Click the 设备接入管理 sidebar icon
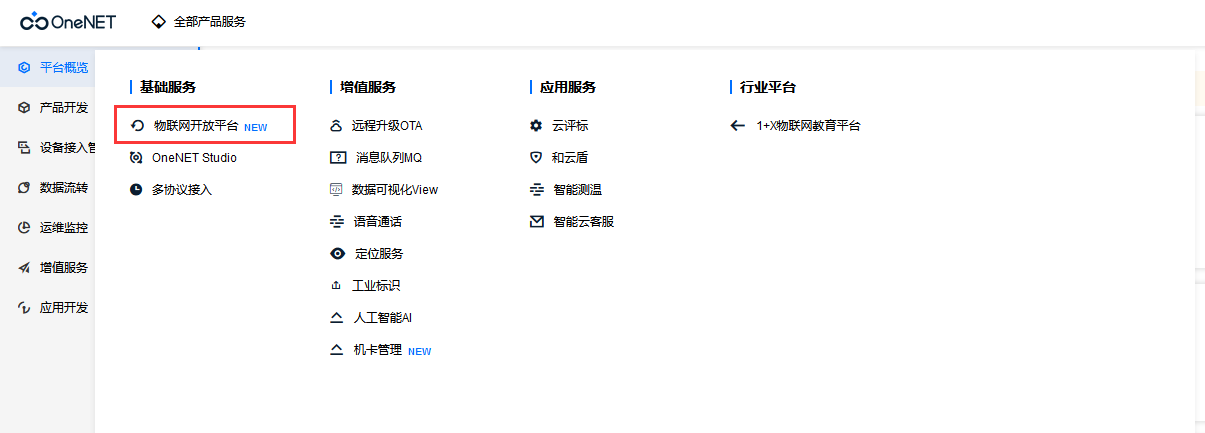The image size is (1205, 433). [x=24, y=148]
